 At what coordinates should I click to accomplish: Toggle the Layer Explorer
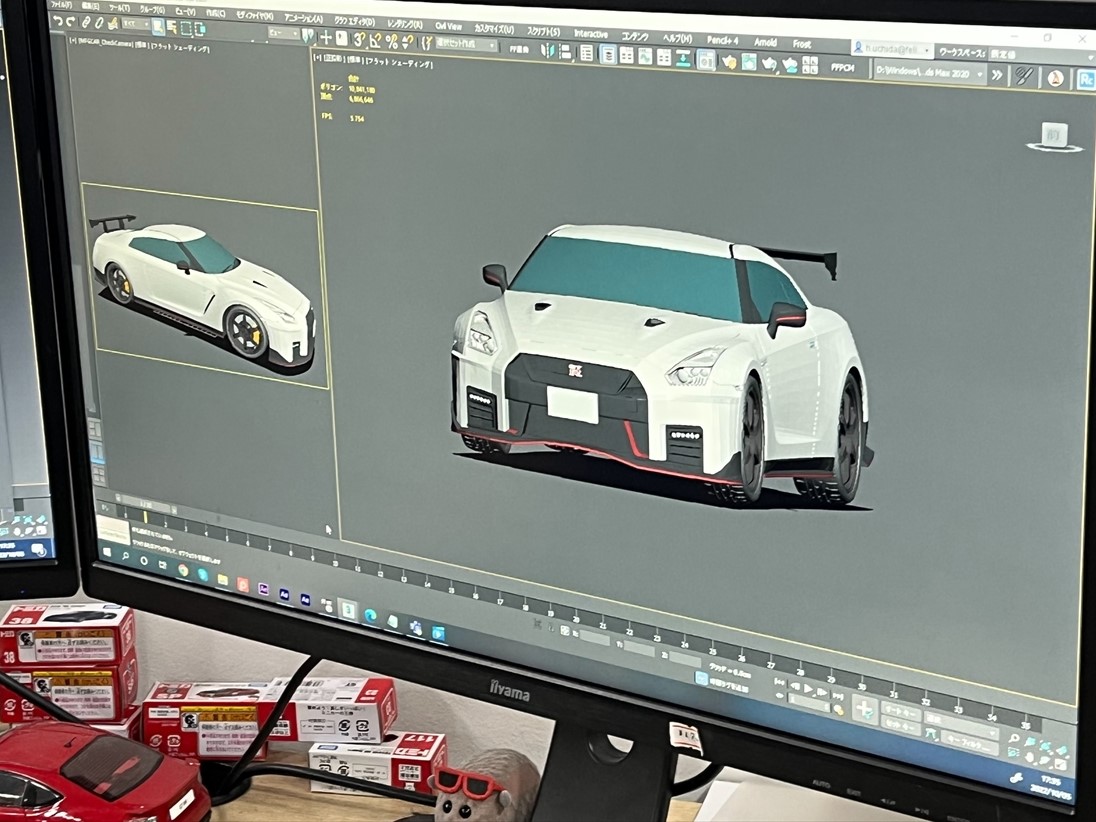coord(608,54)
